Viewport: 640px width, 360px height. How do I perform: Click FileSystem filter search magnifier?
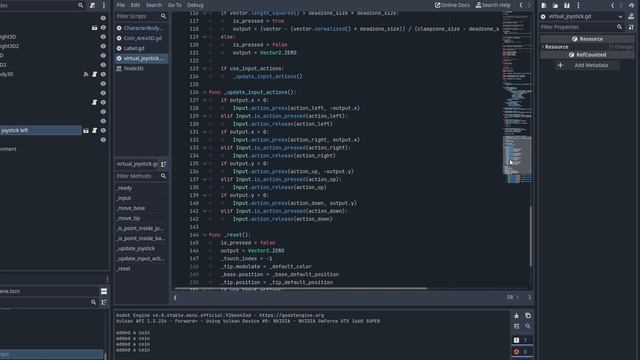point(93,302)
